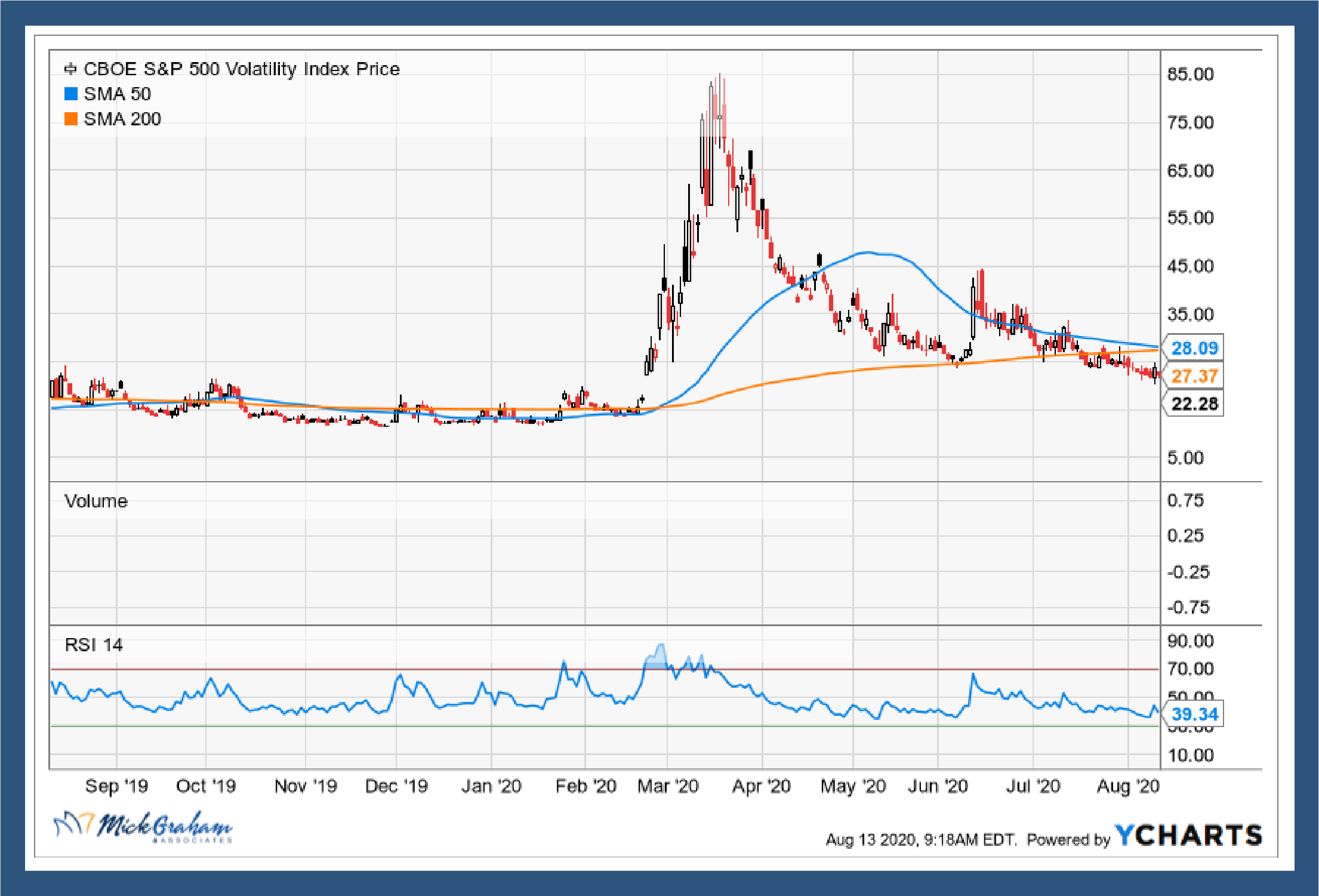Viewport: 1319px width, 896px height.
Task: Click the -0.25 volume axis label
Action: coord(1188,572)
